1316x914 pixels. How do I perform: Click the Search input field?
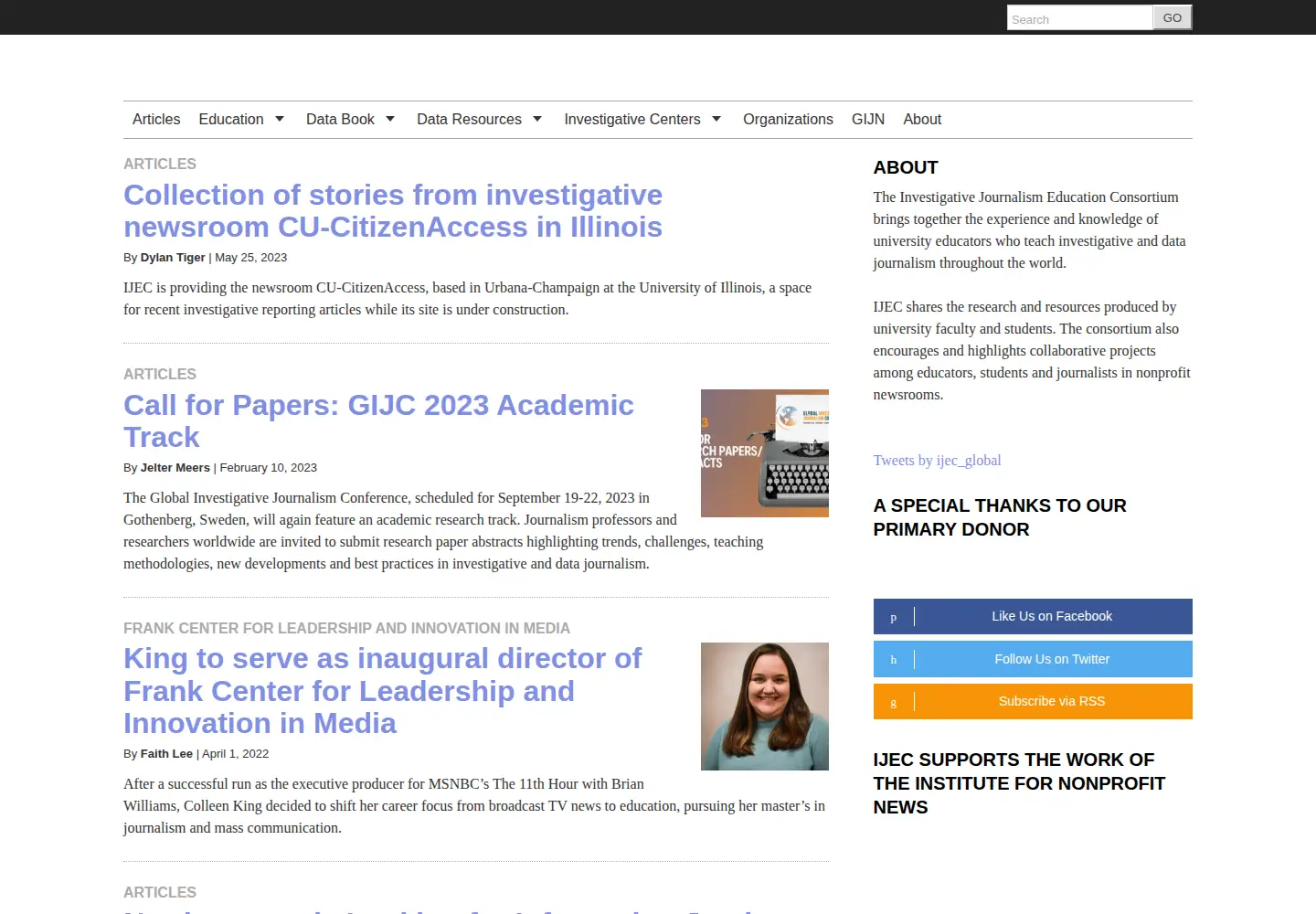[x=1079, y=18]
